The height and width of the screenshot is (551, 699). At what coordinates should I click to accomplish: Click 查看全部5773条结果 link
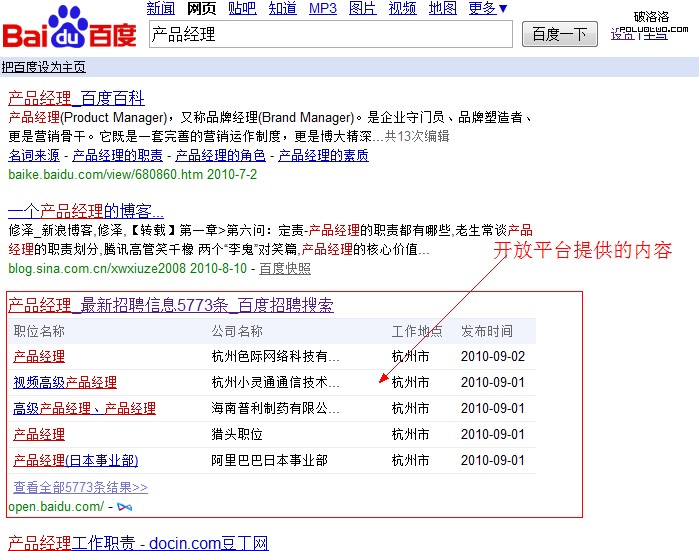pyautogui.click(x=80, y=487)
